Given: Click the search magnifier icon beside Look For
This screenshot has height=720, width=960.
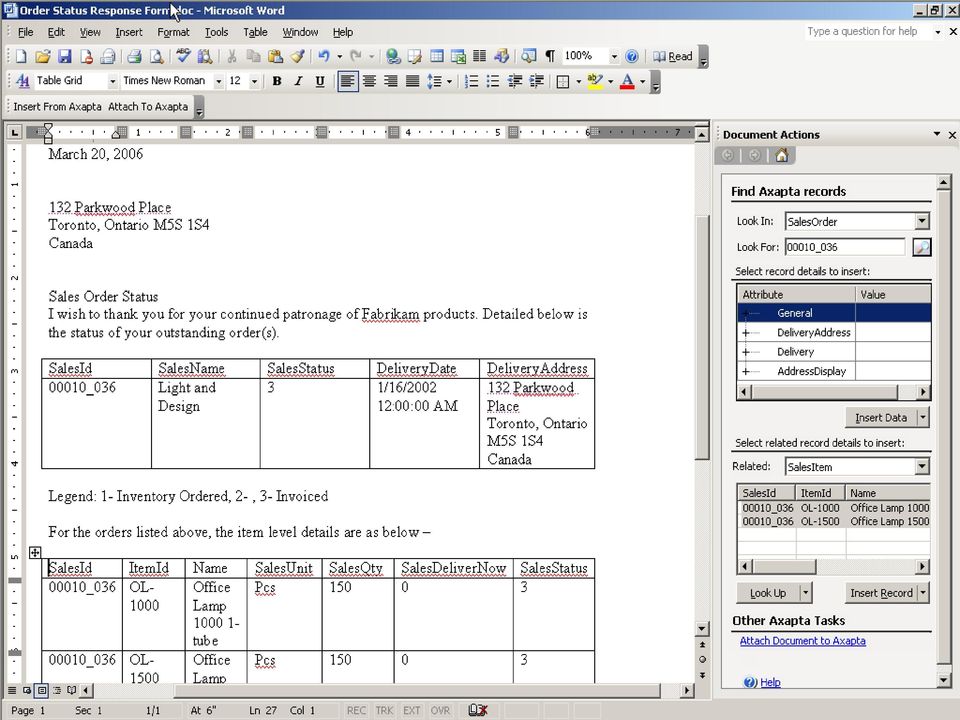Looking at the screenshot, I should [x=921, y=247].
